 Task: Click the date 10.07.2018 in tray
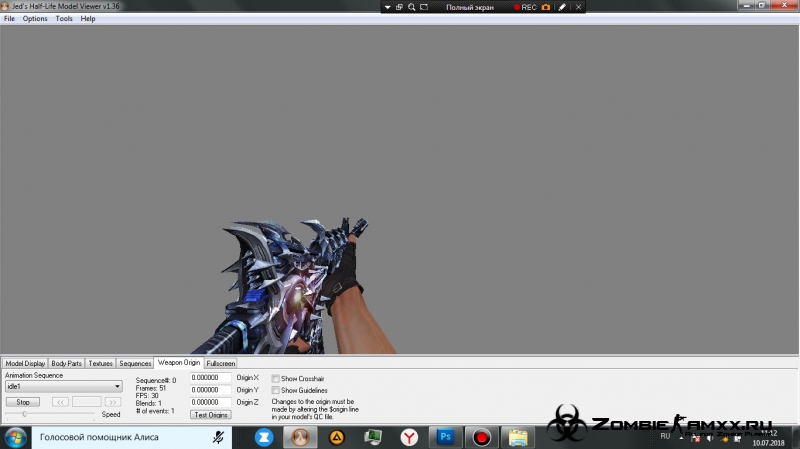768,443
